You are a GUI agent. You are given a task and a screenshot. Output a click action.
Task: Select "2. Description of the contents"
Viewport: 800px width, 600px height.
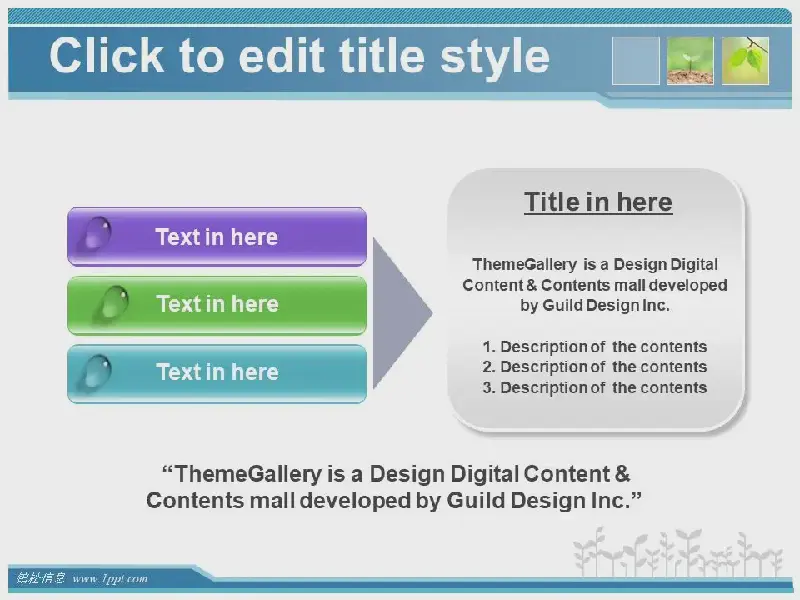pyautogui.click(x=594, y=367)
